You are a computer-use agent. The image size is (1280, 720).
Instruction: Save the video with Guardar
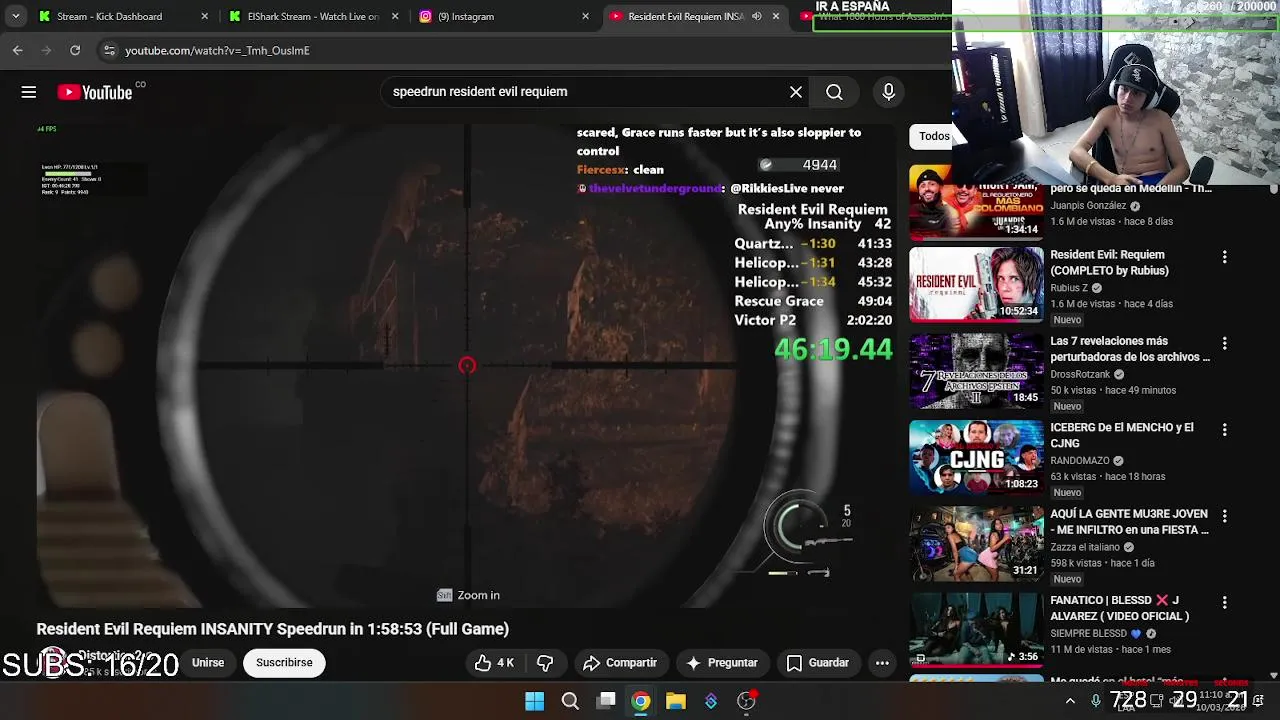click(818, 663)
